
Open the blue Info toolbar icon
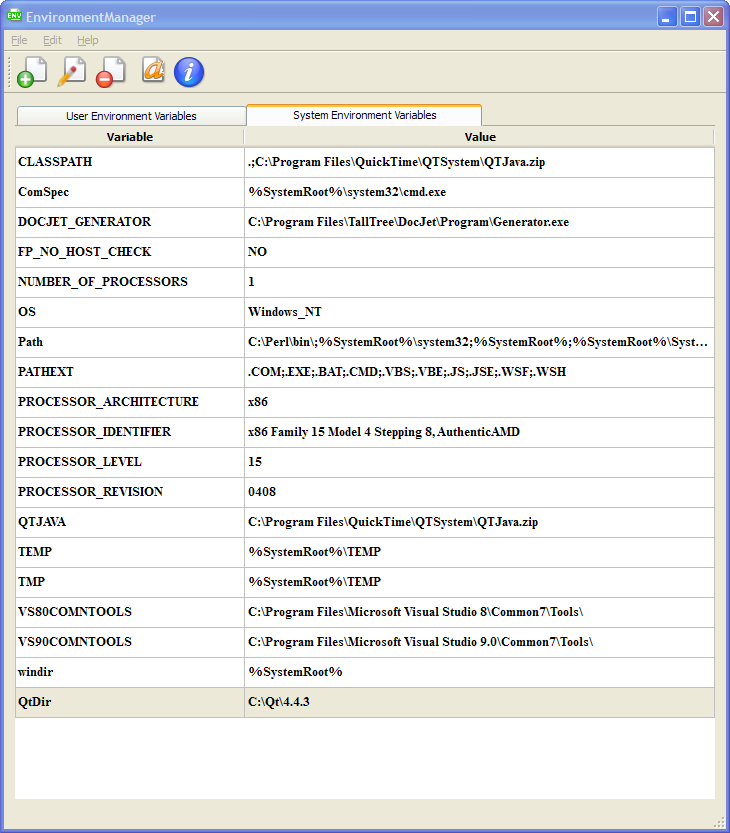click(x=189, y=72)
